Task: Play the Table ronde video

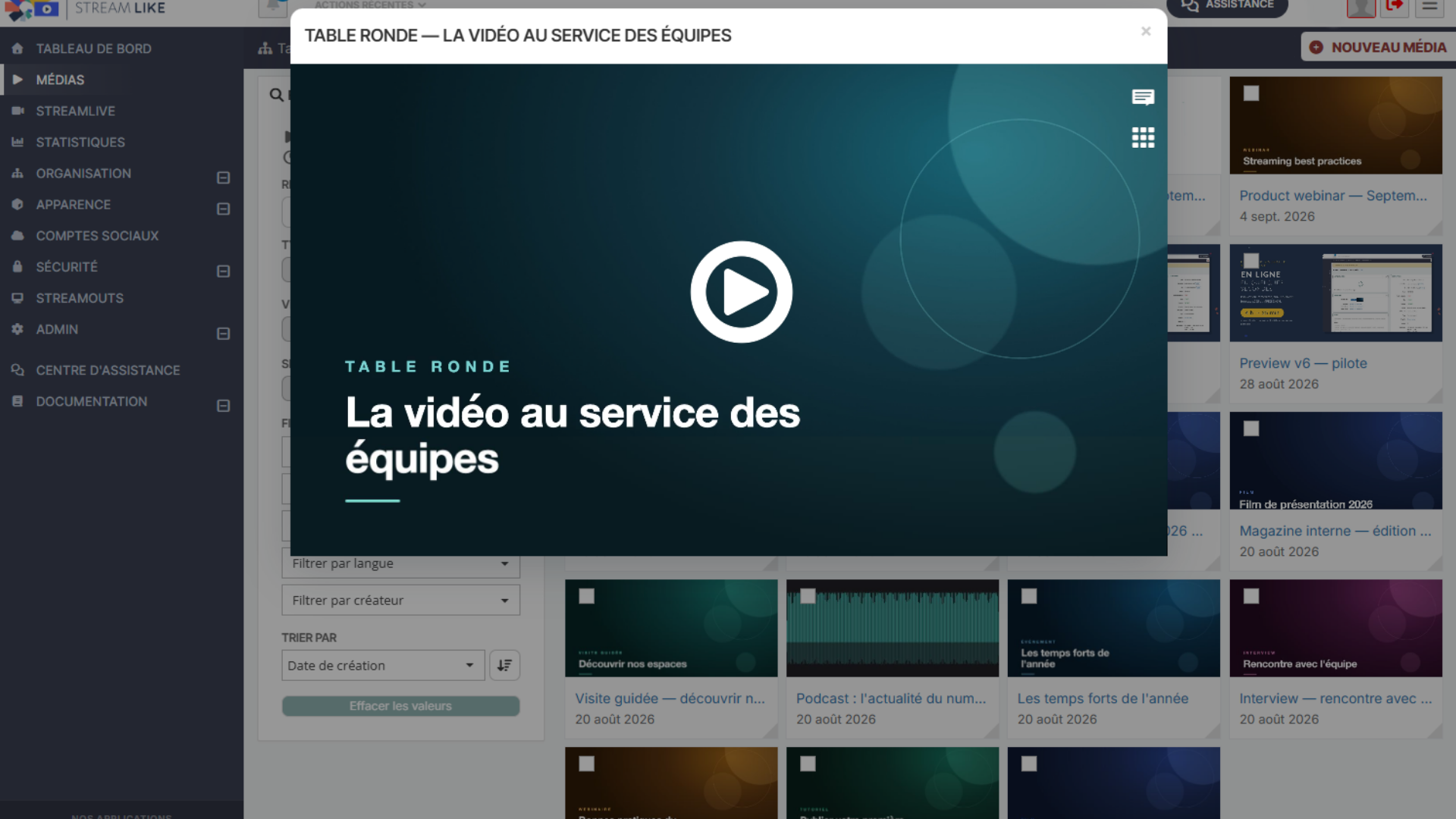Action: 741,292
